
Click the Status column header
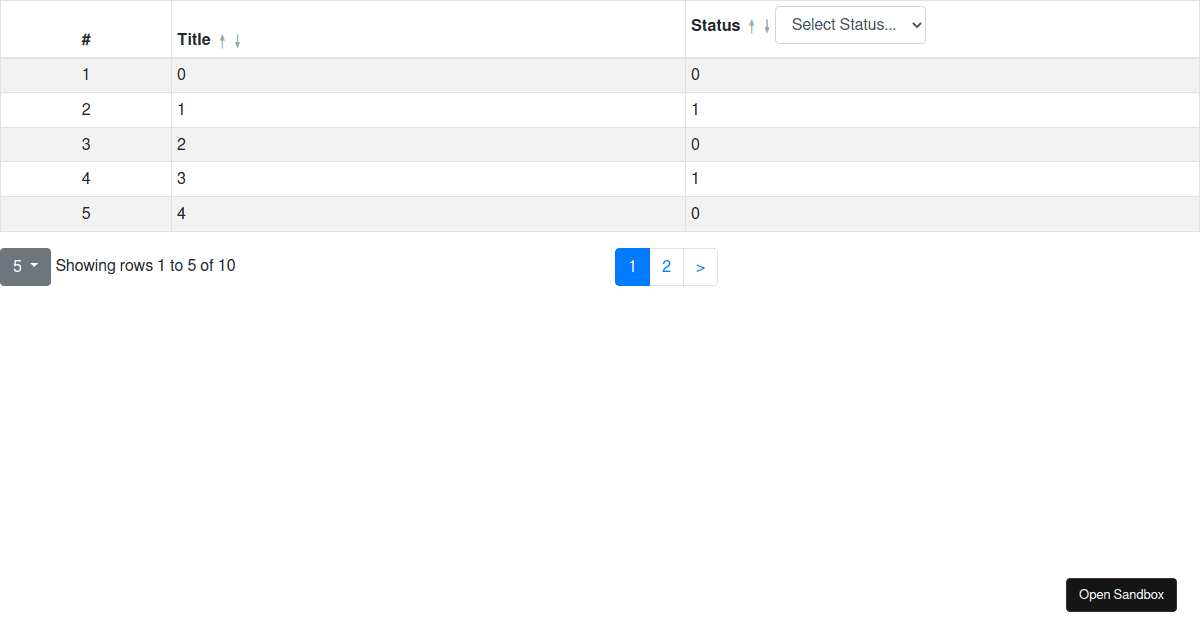(714, 25)
